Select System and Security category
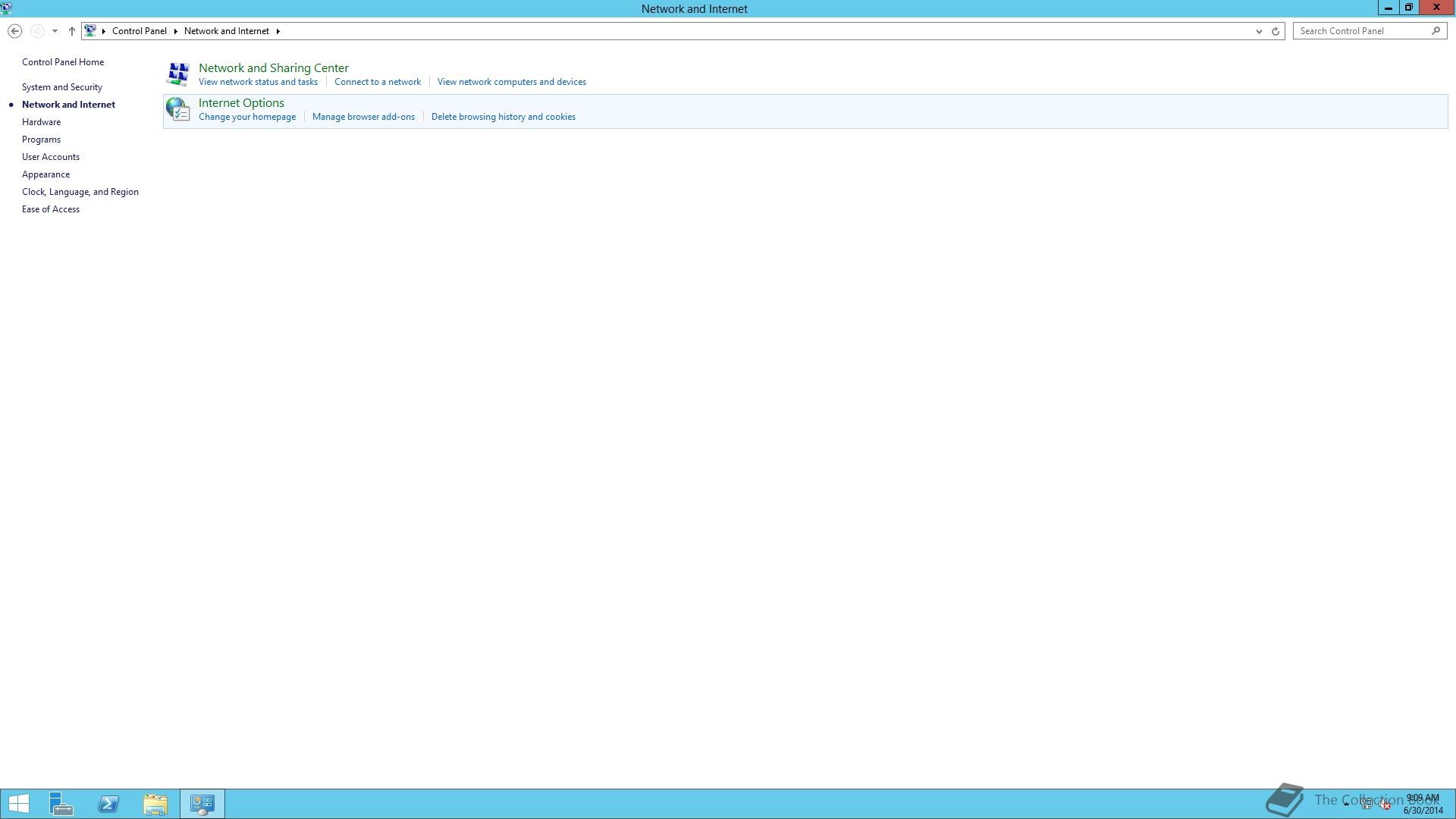 tap(62, 87)
